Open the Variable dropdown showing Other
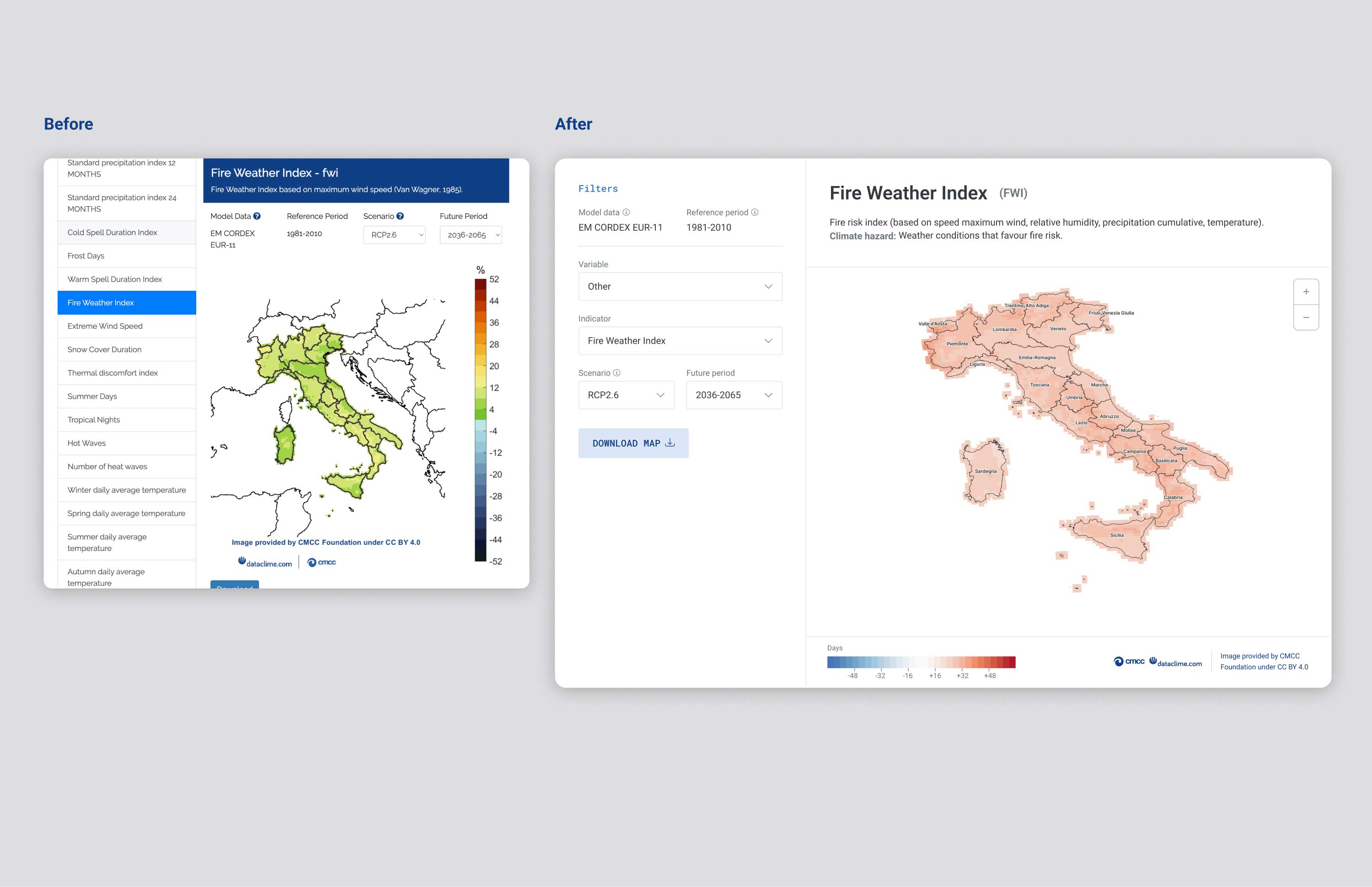Image resolution: width=1372 pixels, height=887 pixels. 680,286
